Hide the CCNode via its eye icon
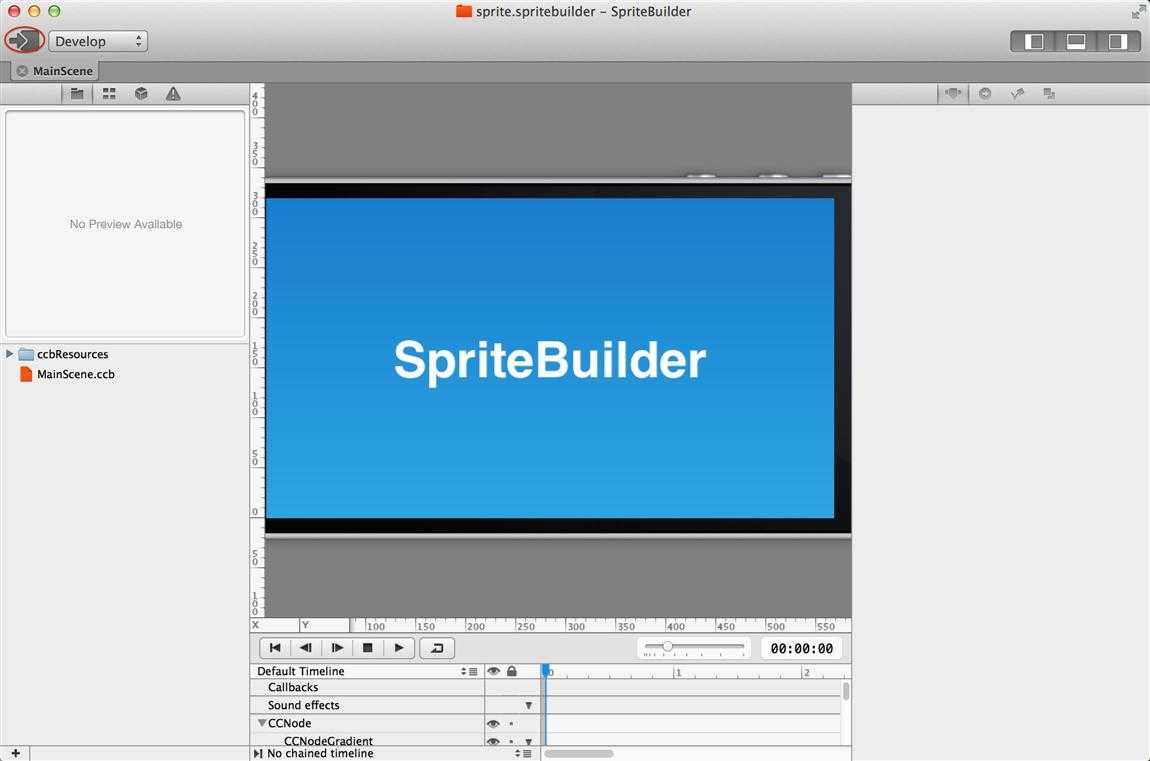Viewport: 1150px width, 761px height. pos(494,724)
